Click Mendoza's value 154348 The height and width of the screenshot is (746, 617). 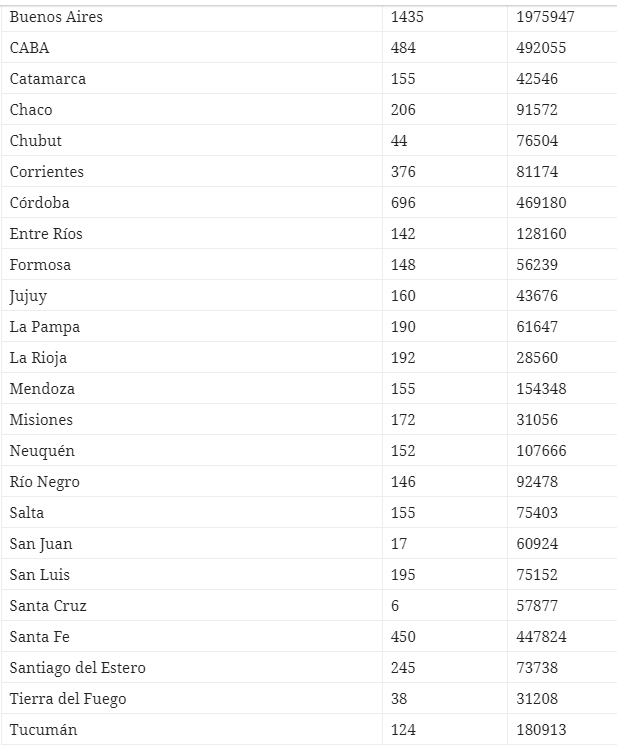tap(542, 389)
